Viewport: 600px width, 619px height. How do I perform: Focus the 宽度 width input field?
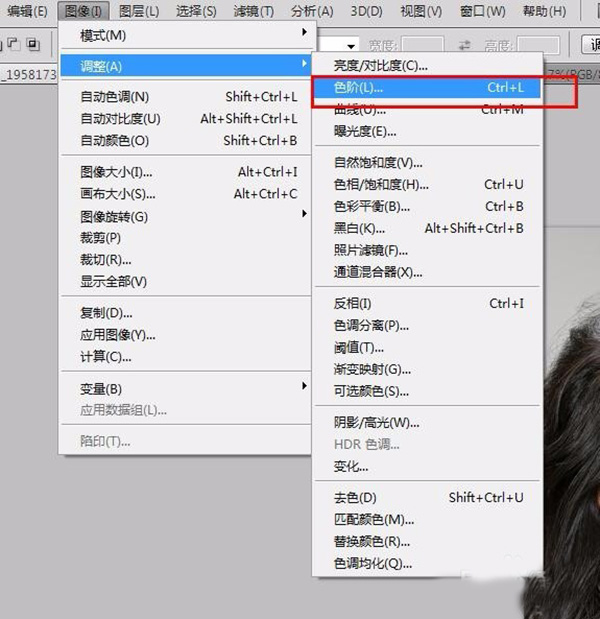422,45
